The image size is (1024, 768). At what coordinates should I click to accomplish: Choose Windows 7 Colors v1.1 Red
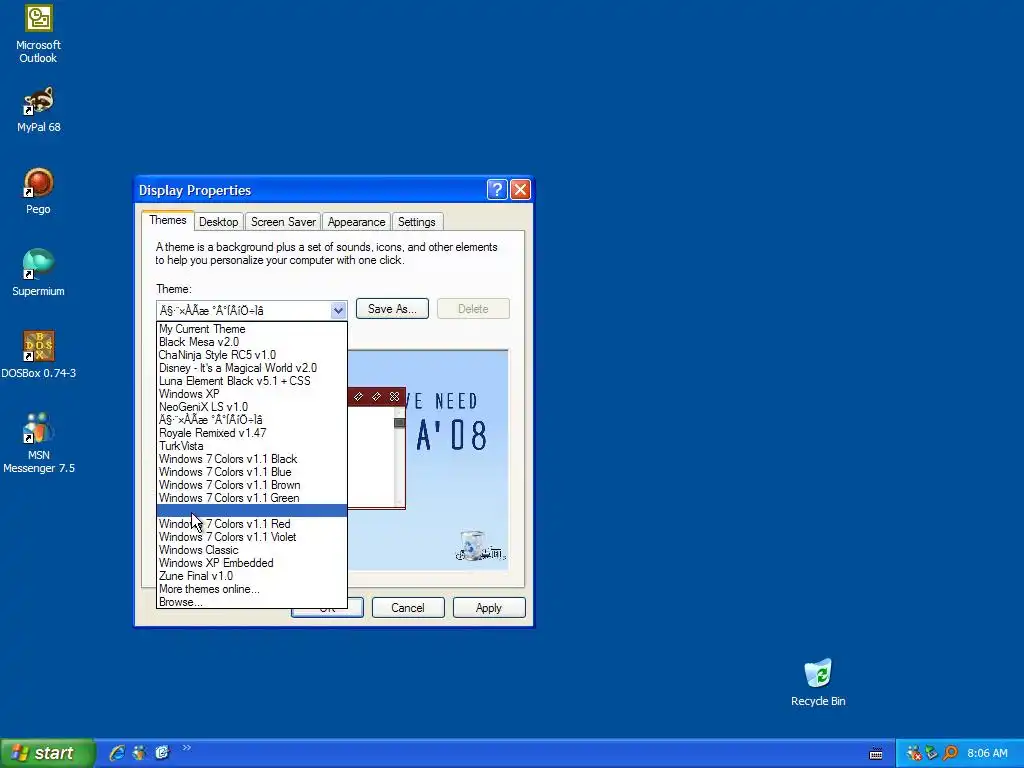pyautogui.click(x=251, y=524)
